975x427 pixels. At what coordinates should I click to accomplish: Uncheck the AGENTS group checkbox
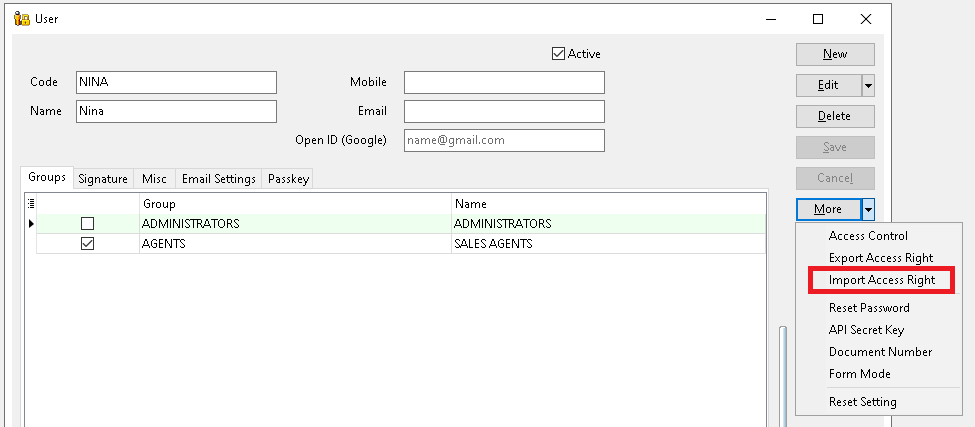87,244
